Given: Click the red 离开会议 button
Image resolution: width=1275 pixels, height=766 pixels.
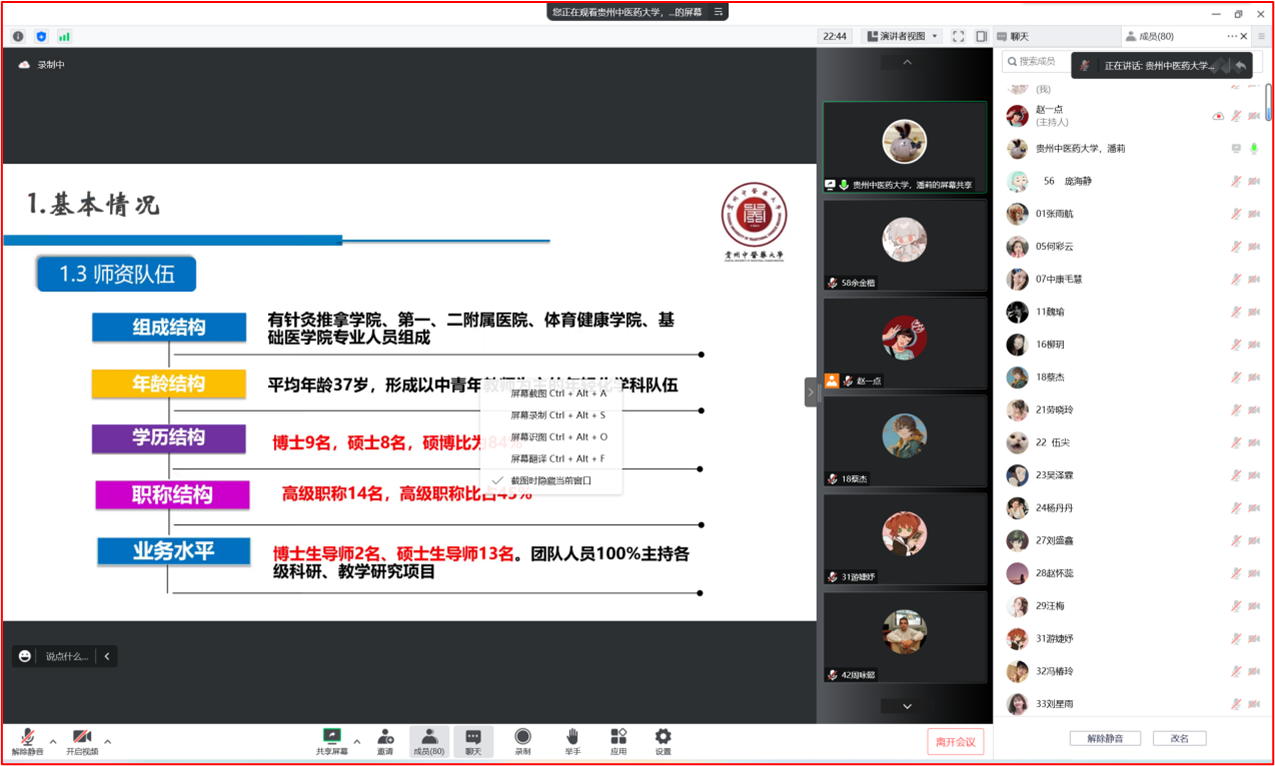Looking at the screenshot, I should [955, 742].
